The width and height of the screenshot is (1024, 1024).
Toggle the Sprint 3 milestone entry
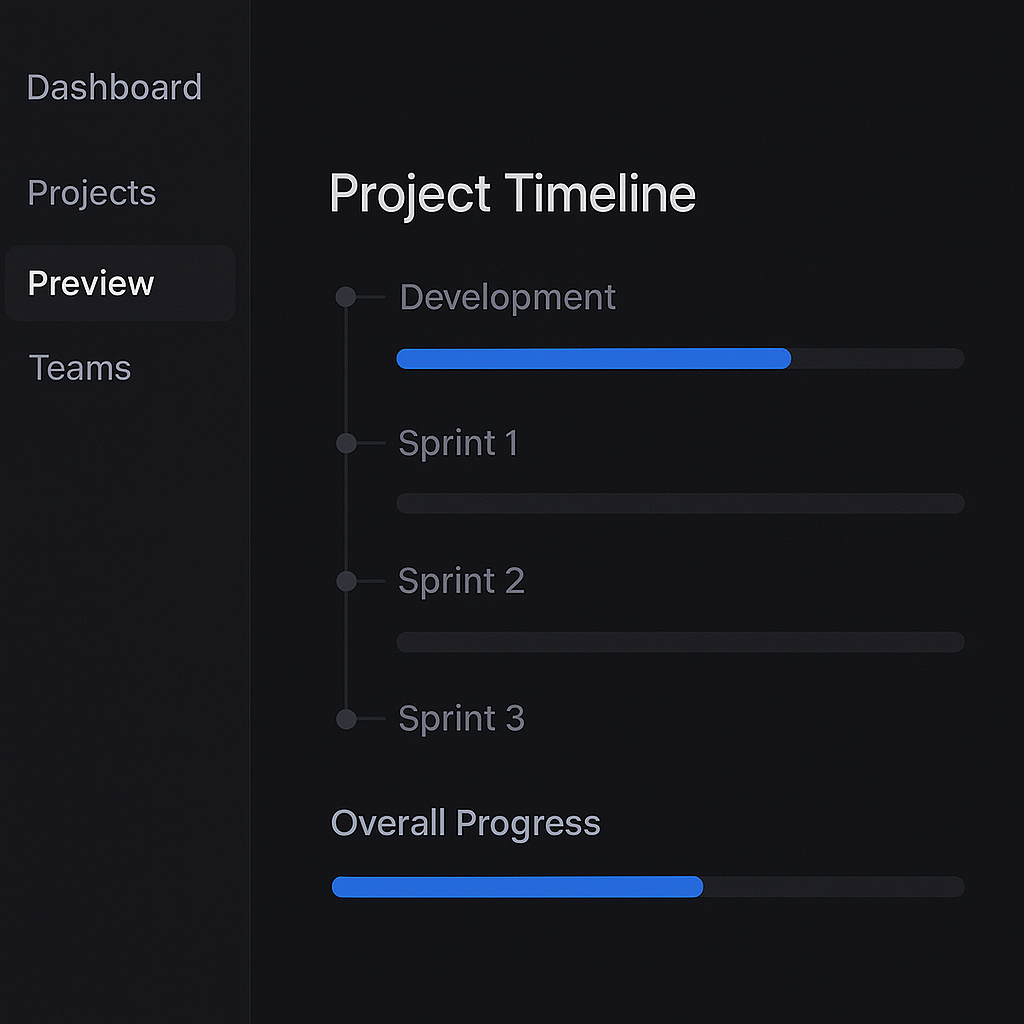click(462, 719)
